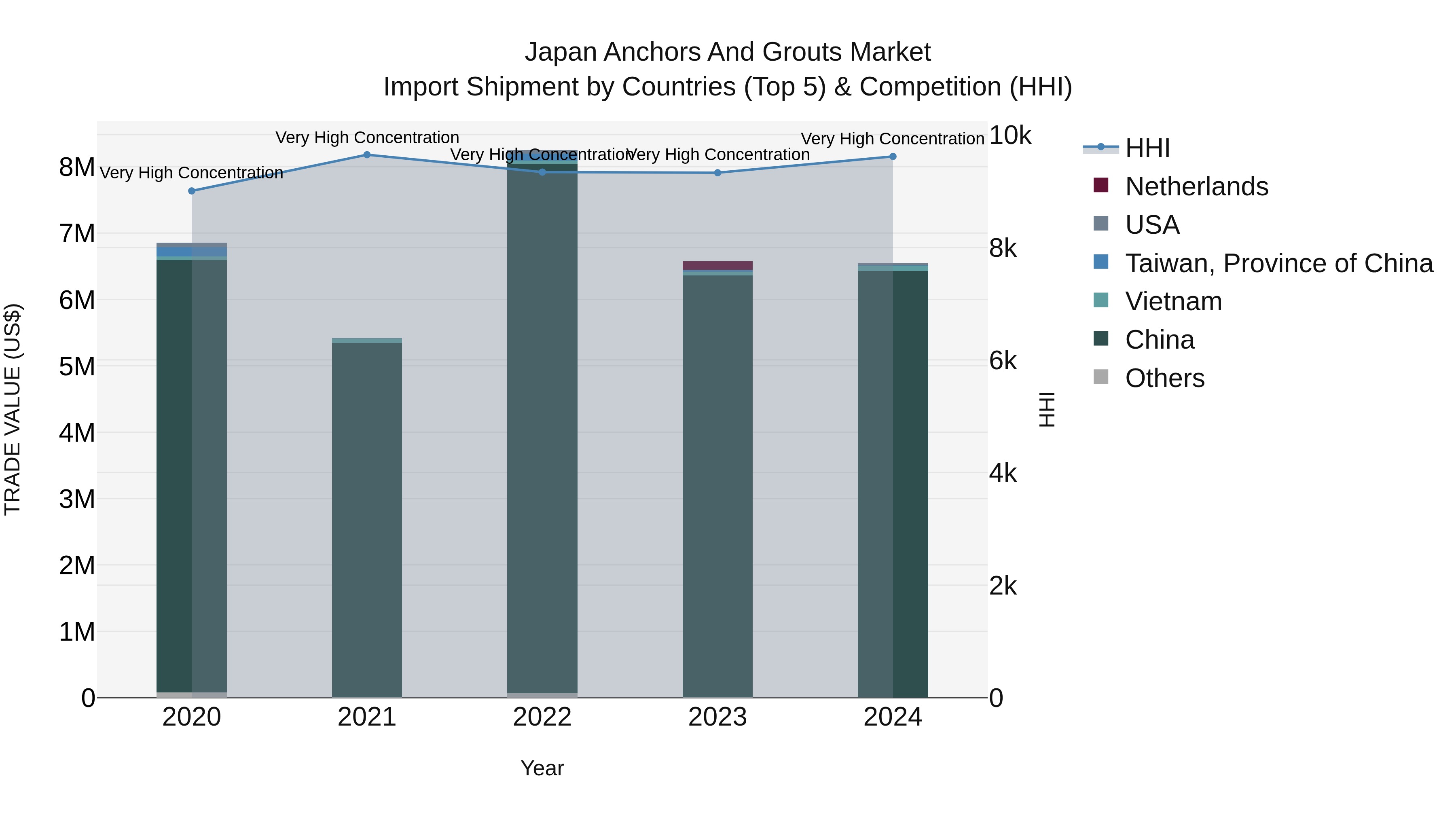Click the 2k HHI axis tick label
This screenshot has width=1456, height=819.
tap(1003, 586)
